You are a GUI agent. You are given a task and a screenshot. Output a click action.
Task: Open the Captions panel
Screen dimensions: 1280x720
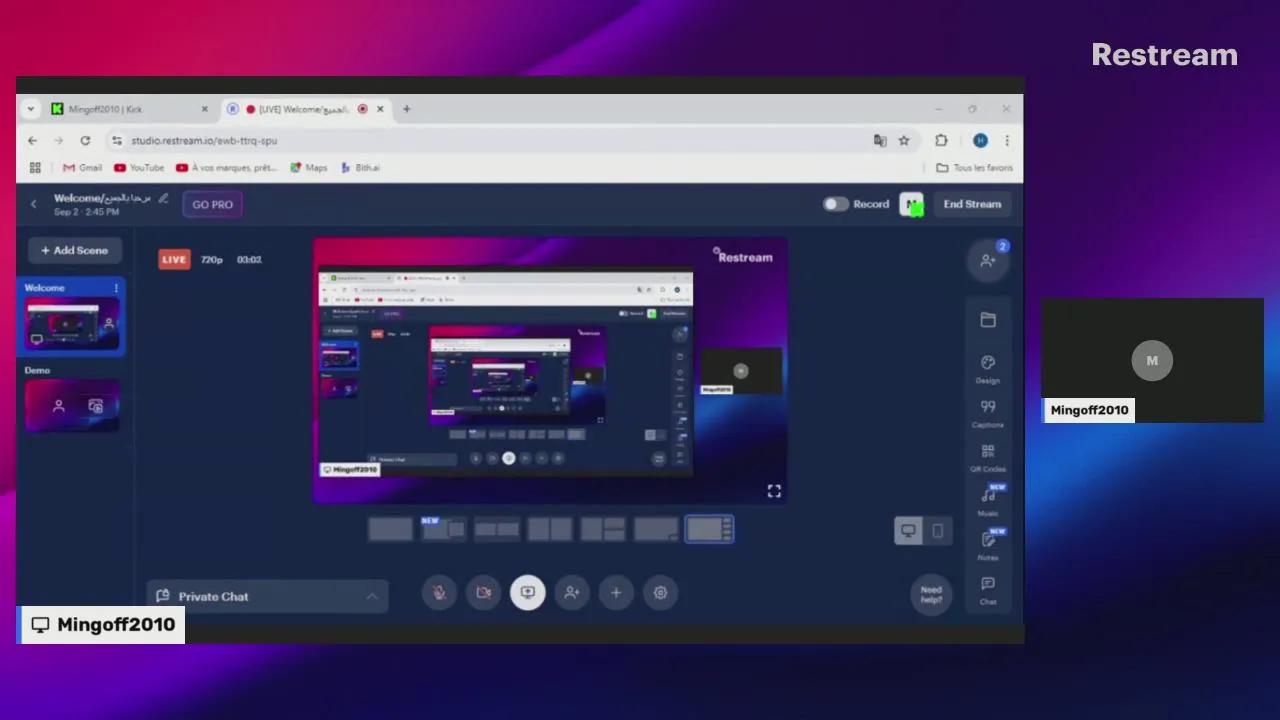(988, 413)
